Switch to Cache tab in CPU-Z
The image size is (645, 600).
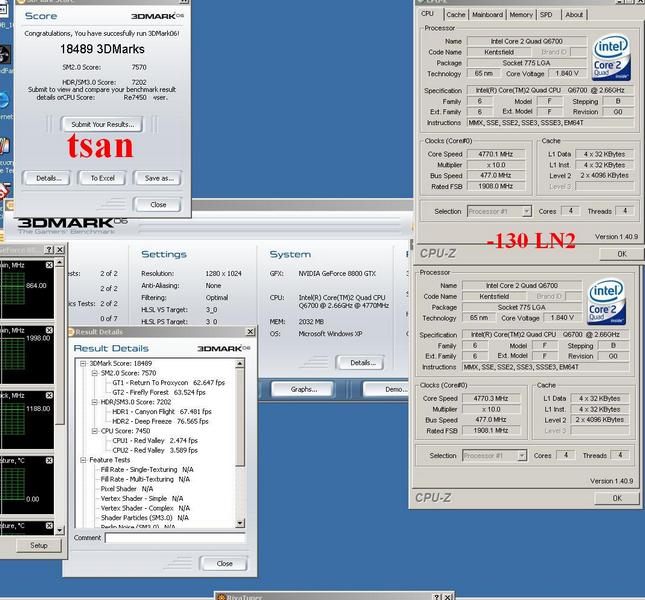(x=456, y=14)
